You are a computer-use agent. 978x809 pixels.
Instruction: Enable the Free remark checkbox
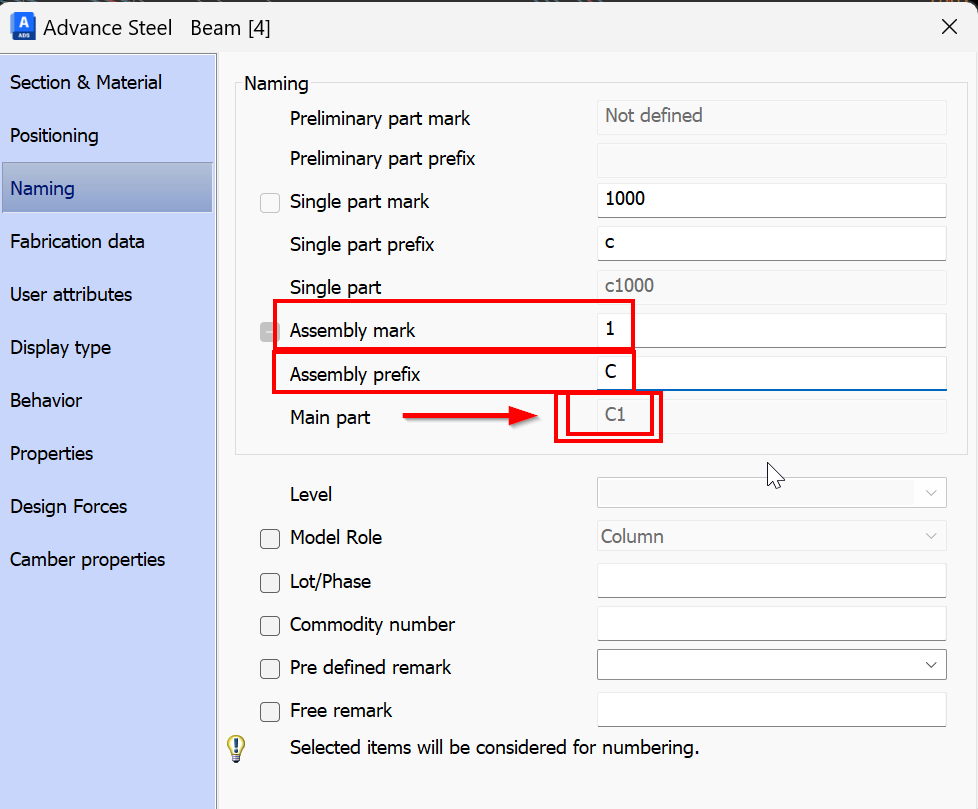pyautogui.click(x=269, y=711)
